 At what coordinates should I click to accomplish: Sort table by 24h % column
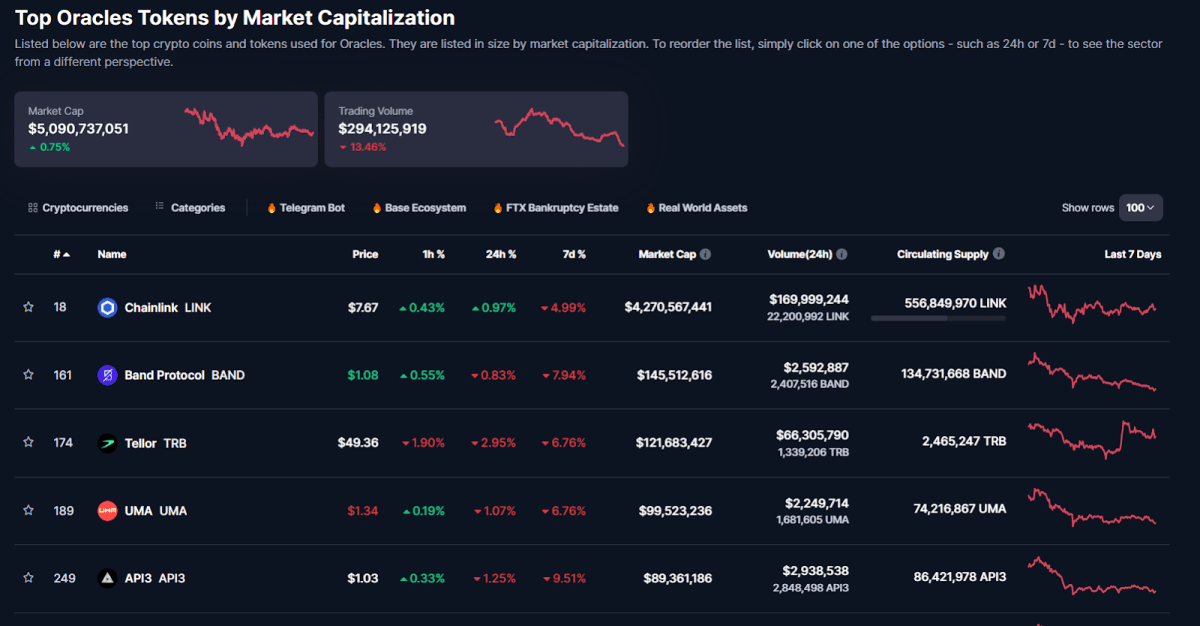click(501, 254)
